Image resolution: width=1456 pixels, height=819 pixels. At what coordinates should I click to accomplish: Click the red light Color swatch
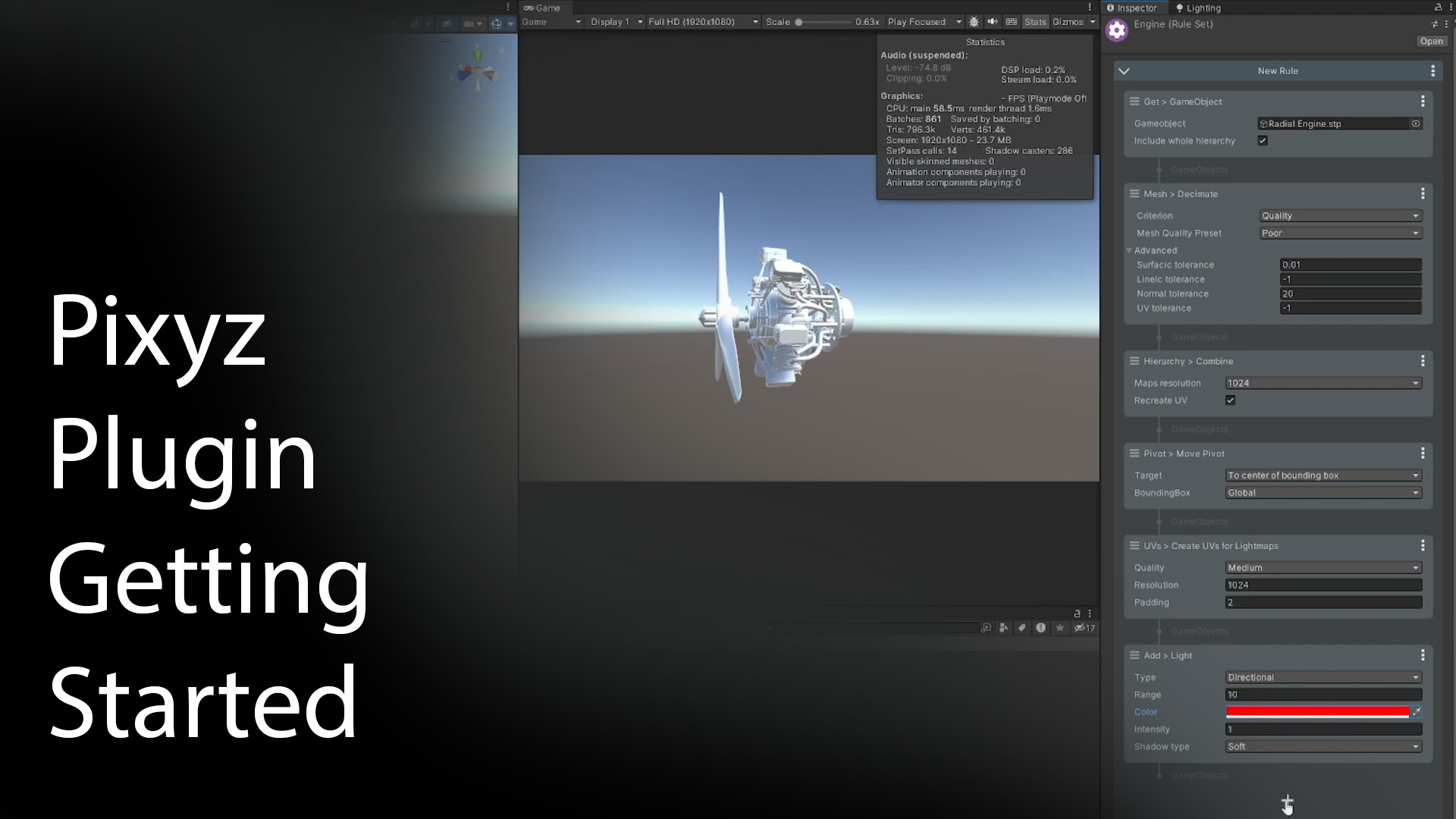[1317, 712]
